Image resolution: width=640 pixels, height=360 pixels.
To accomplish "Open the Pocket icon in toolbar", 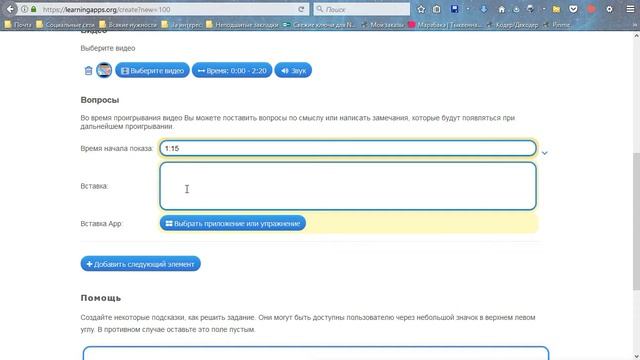I will pos(573,9).
